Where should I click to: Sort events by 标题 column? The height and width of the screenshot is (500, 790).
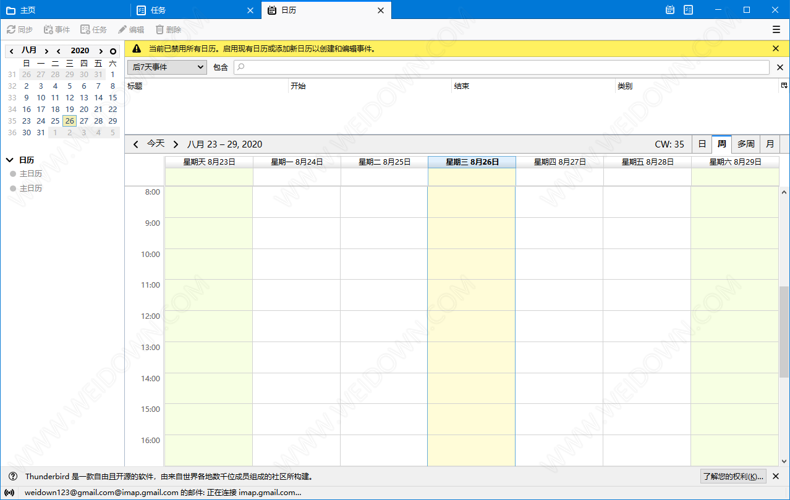(x=207, y=86)
